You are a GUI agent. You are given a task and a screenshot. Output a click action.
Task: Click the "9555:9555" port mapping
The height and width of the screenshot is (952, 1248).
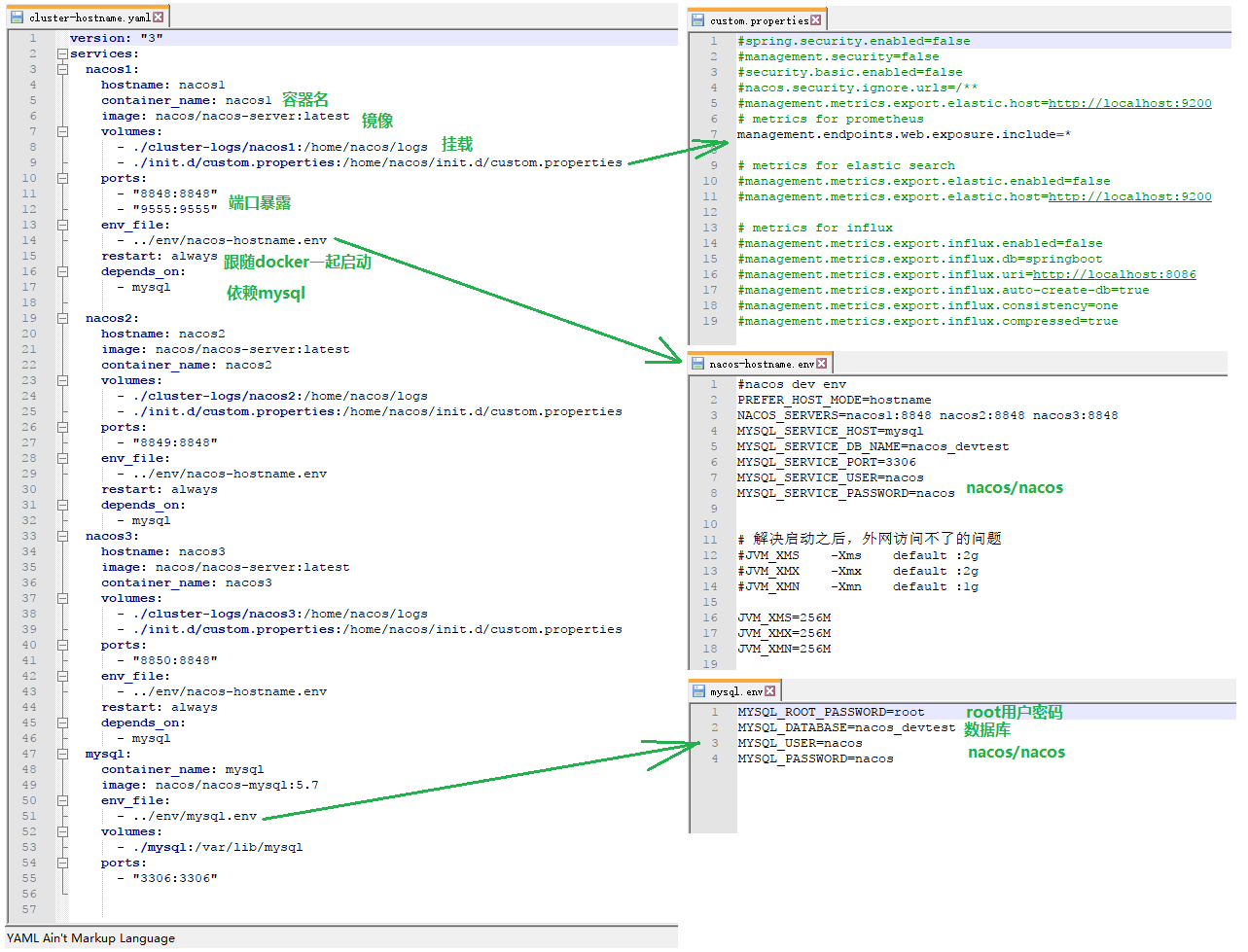click(175, 209)
